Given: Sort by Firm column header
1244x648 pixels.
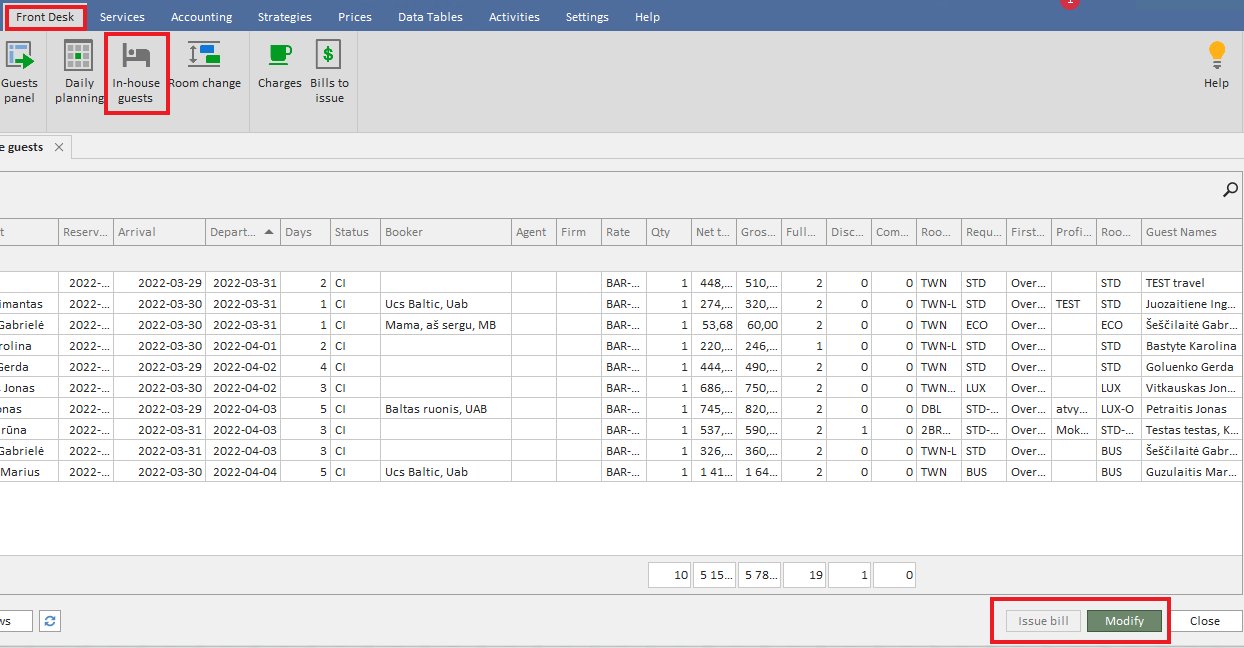Looking at the screenshot, I should point(579,232).
